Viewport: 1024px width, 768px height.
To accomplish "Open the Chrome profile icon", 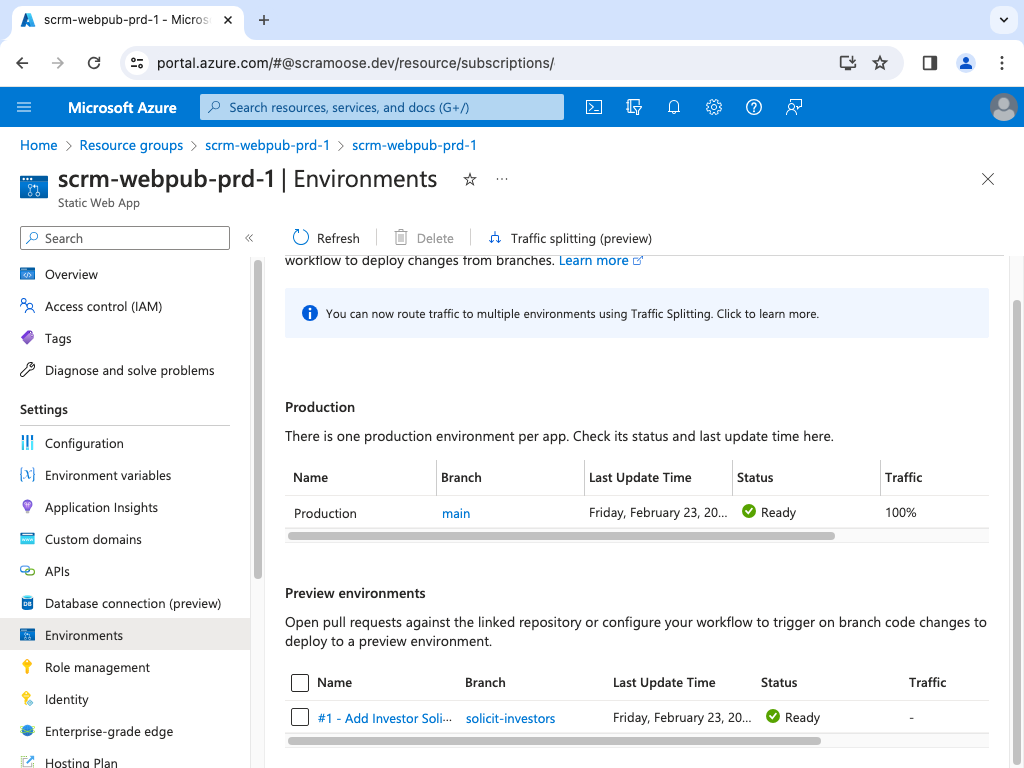I will click(966, 63).
